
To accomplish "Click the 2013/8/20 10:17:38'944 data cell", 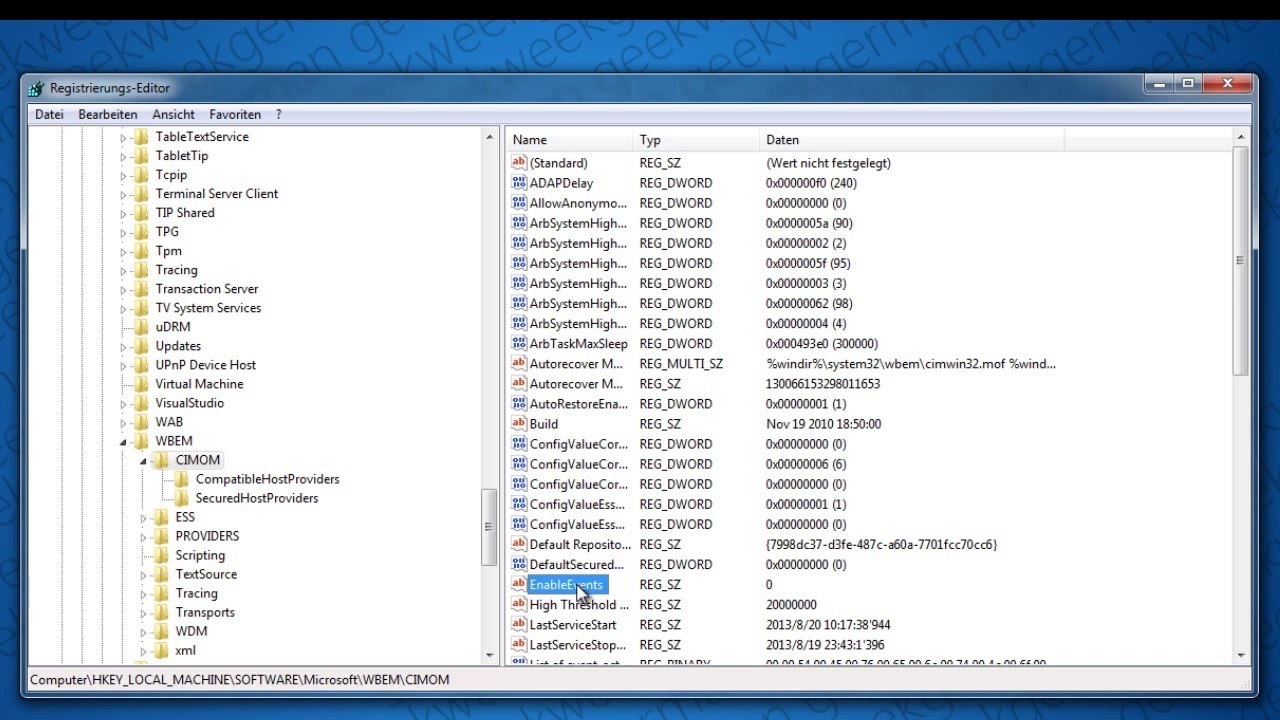I will point(828,625).
